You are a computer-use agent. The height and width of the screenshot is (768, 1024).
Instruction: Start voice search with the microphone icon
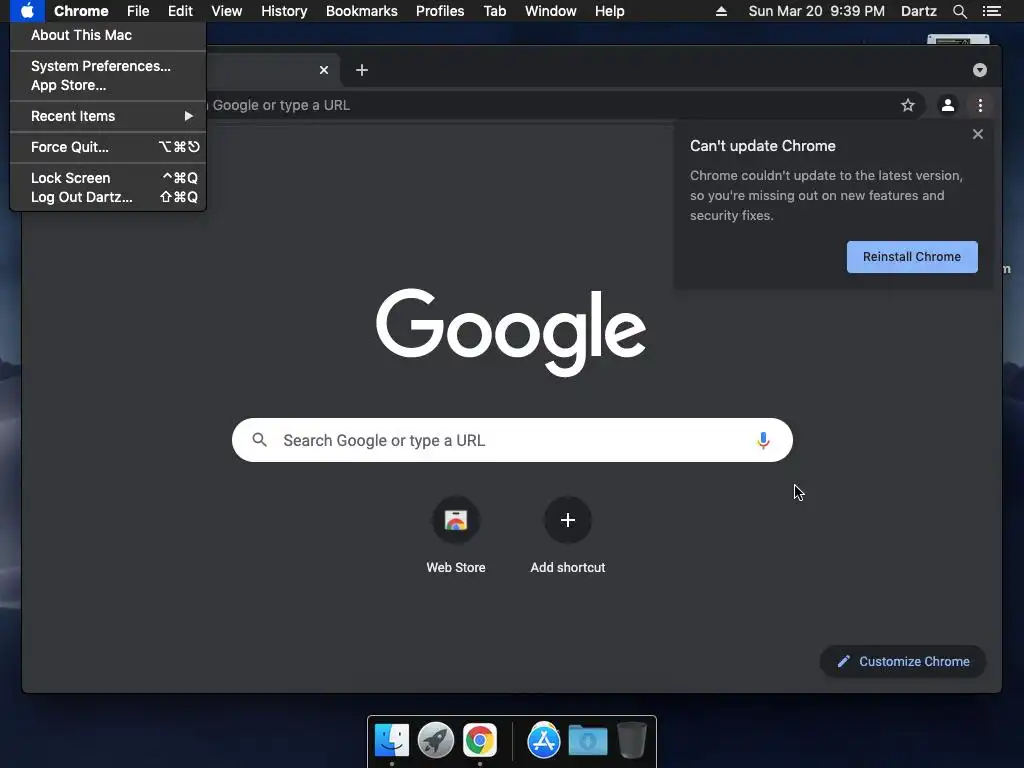tap(763, 440)
